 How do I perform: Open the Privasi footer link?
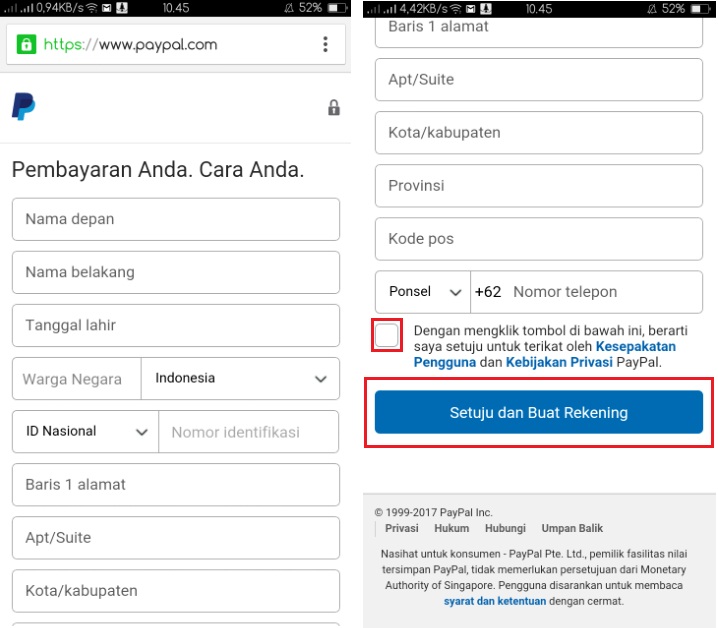click(402, 529)
